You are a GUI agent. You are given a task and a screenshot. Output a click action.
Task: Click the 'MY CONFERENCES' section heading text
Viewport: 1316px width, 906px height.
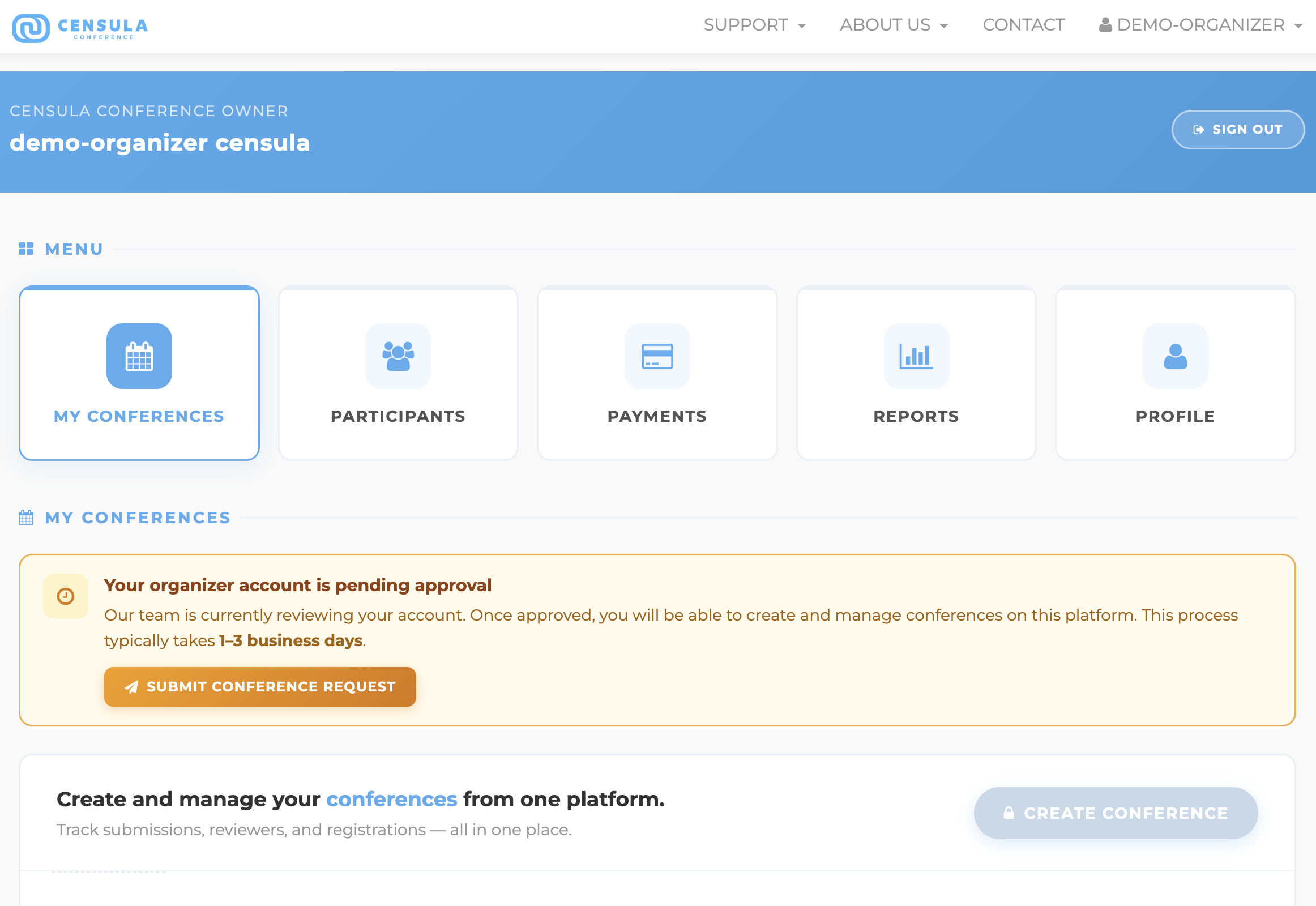coord(138,518)
